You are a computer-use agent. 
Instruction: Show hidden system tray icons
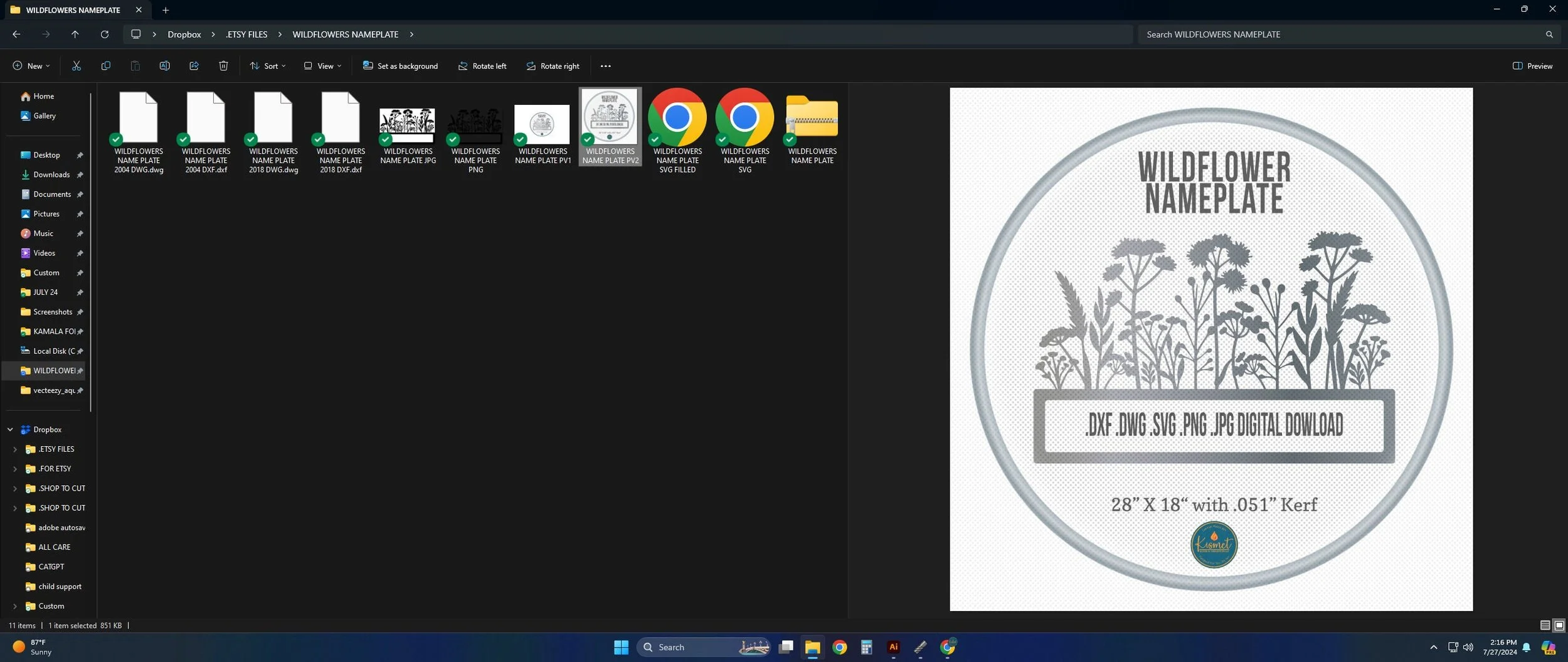(1433, 647)
